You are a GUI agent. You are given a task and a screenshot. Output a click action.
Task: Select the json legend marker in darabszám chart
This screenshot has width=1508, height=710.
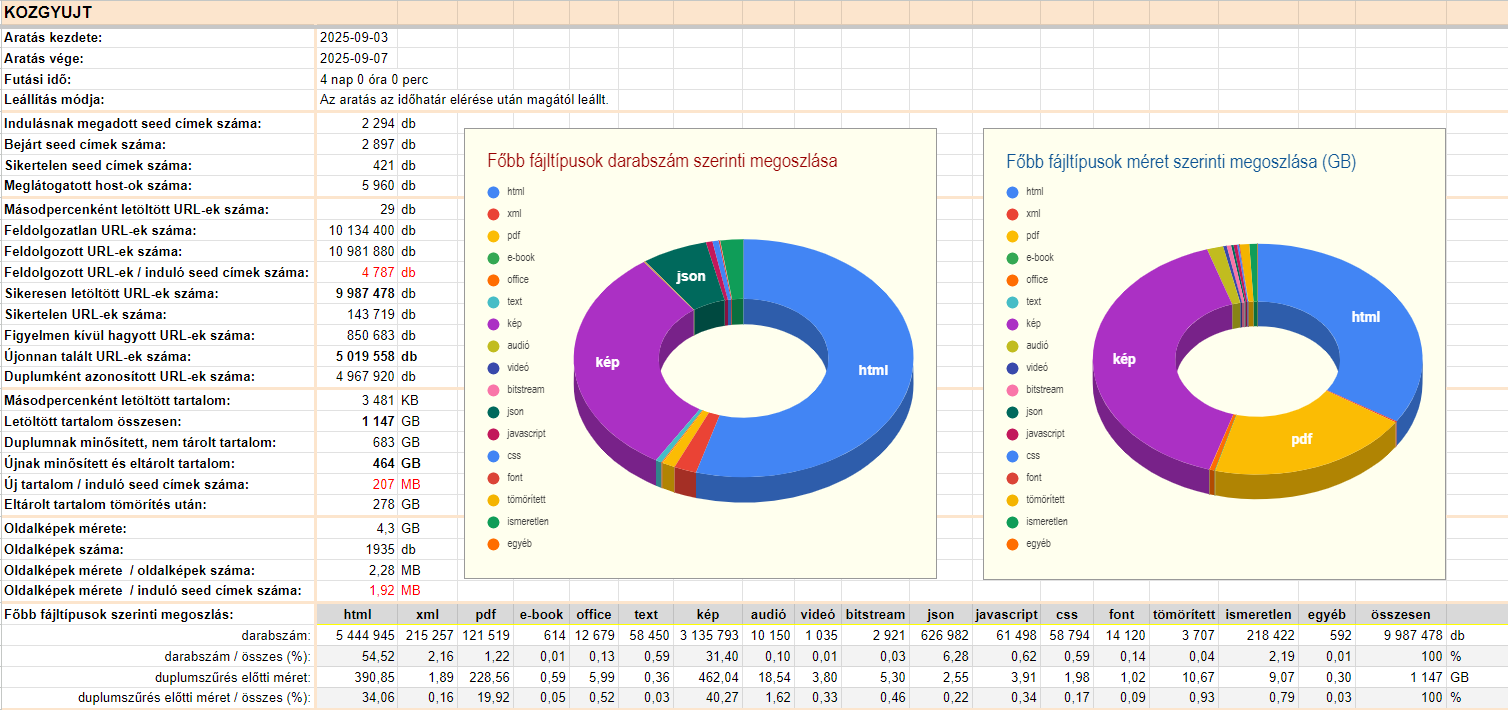(493, 411)
